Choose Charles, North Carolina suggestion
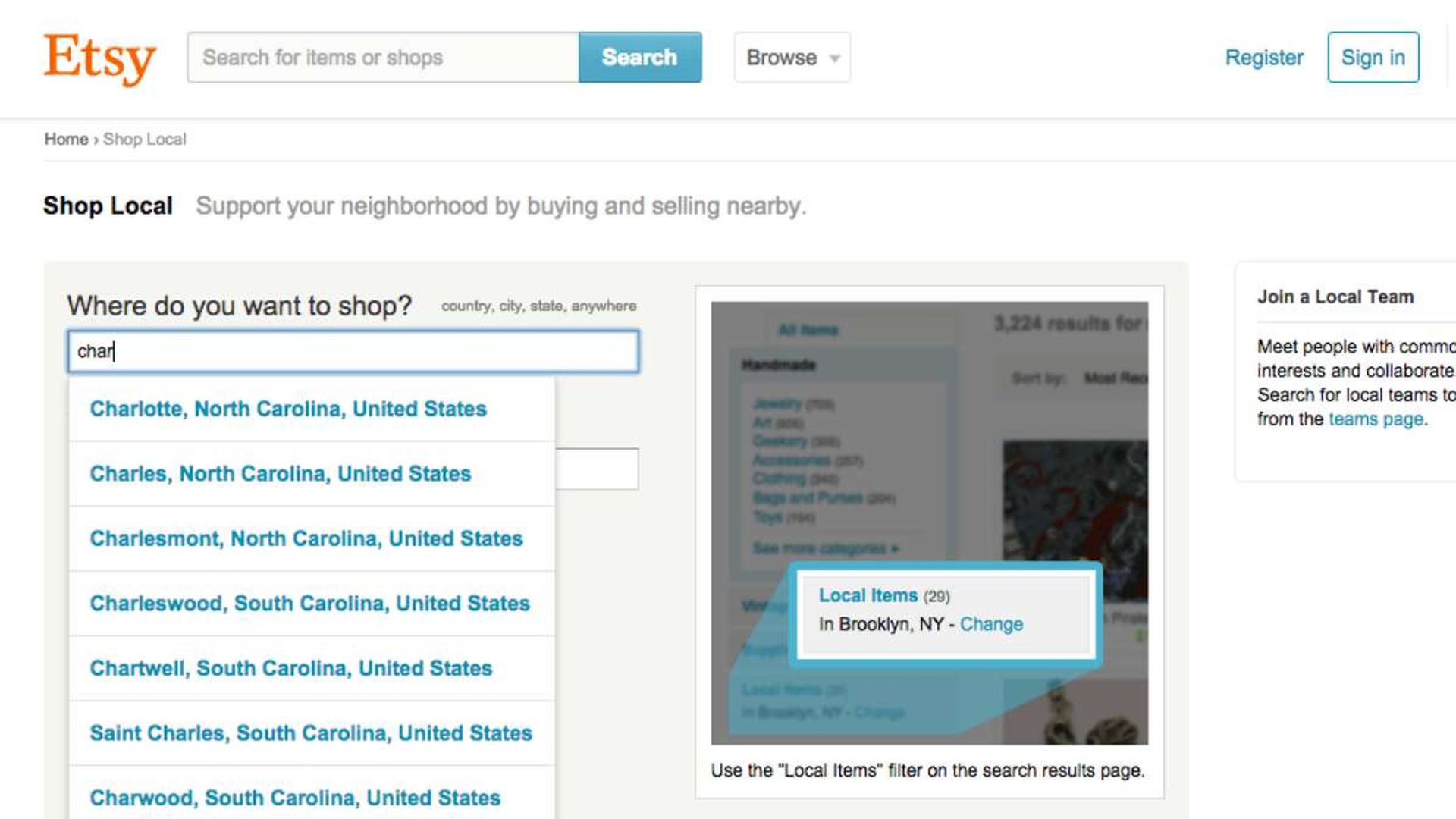This screenshot has height=819, width=1456. point(281,474)
